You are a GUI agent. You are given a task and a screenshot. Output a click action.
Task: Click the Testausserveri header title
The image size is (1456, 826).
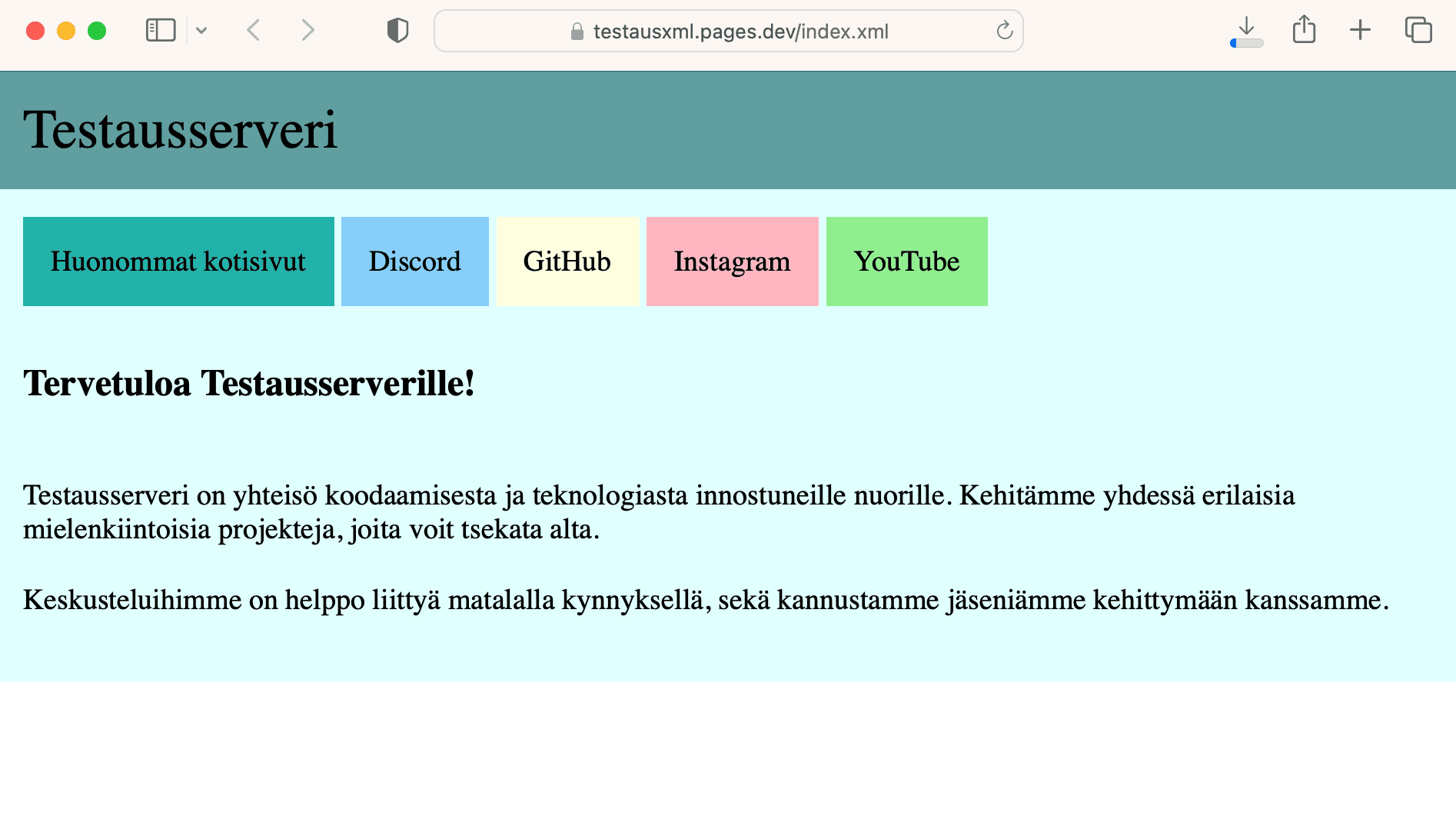181,130
